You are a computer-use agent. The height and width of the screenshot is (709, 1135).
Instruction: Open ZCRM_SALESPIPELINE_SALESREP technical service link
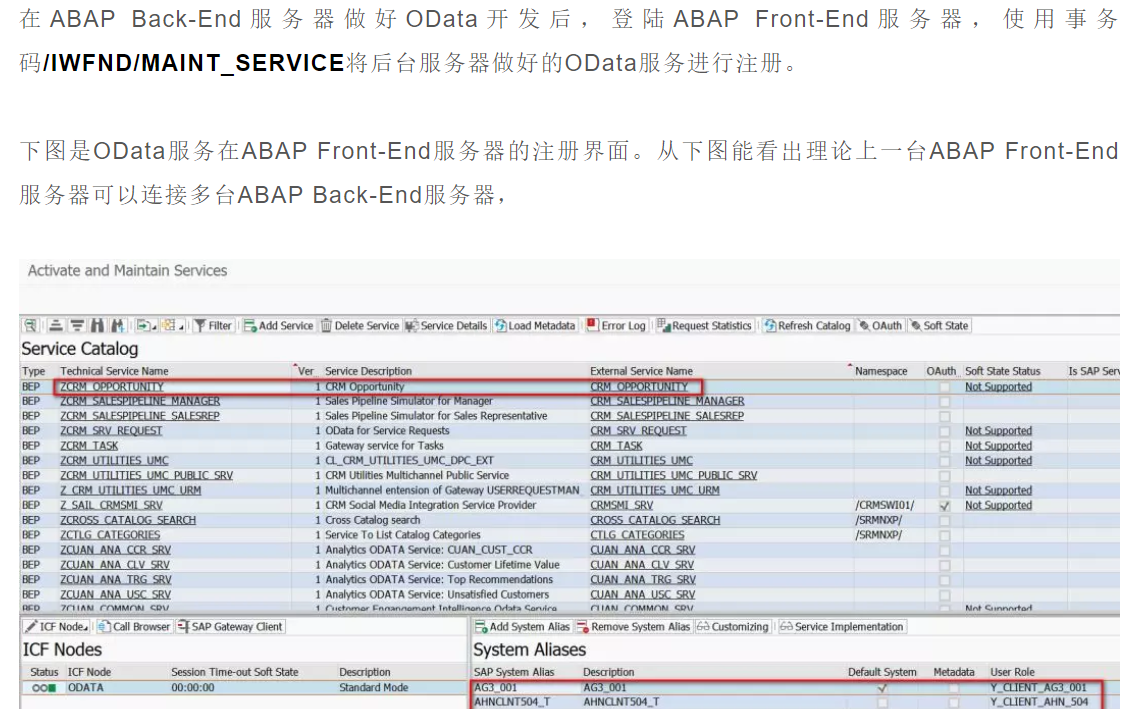pos(140,416)
